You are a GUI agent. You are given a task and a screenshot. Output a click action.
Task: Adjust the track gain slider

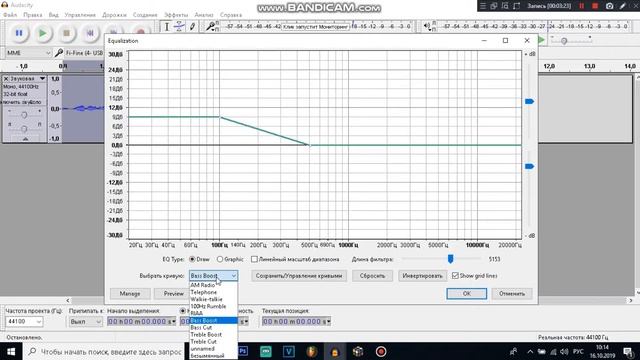[x=24, y=115]
